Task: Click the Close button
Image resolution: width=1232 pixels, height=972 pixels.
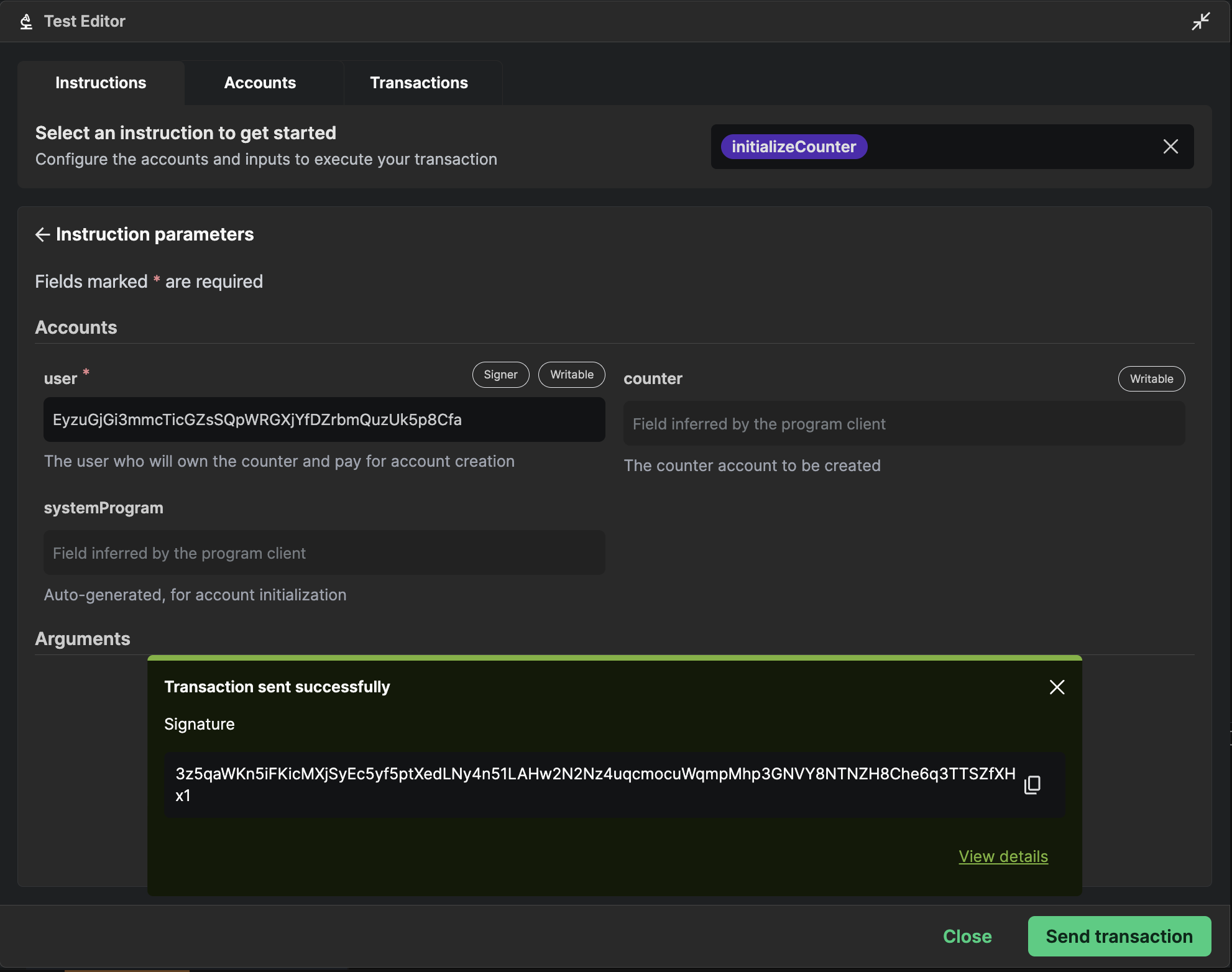Action: tap(967, 936)
